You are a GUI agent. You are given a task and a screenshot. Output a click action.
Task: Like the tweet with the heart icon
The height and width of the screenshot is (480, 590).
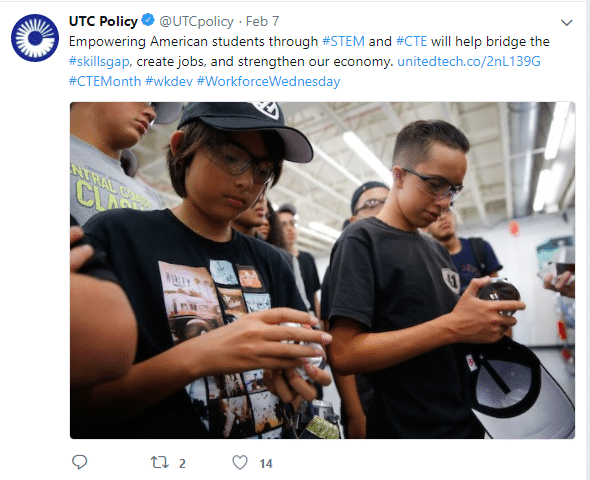tap(240, 462)
